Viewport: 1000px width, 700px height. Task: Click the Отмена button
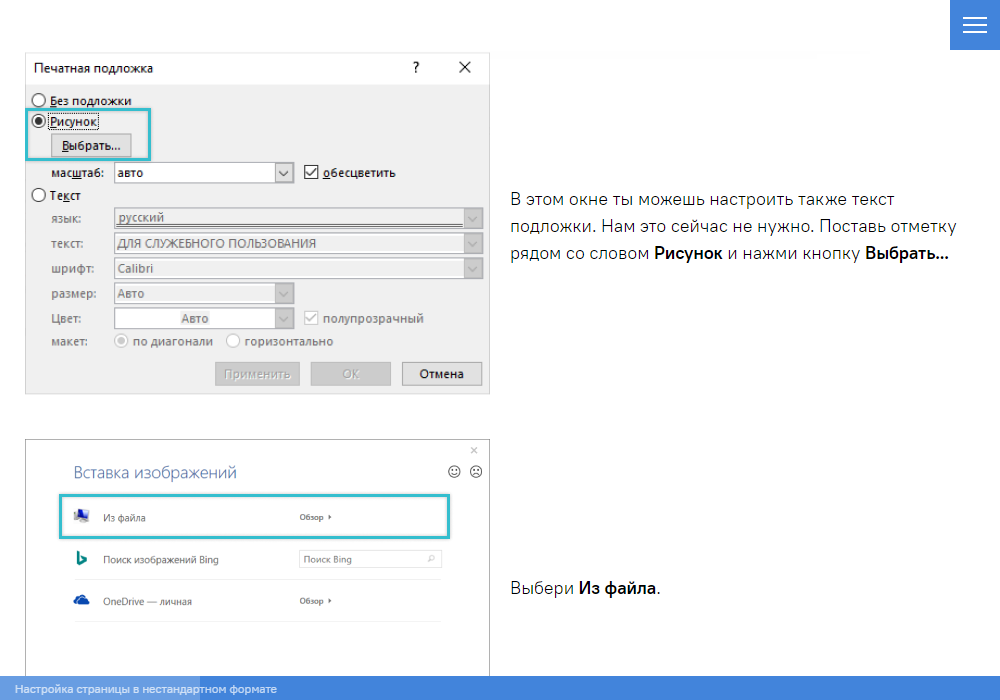[x=441, y=374]
